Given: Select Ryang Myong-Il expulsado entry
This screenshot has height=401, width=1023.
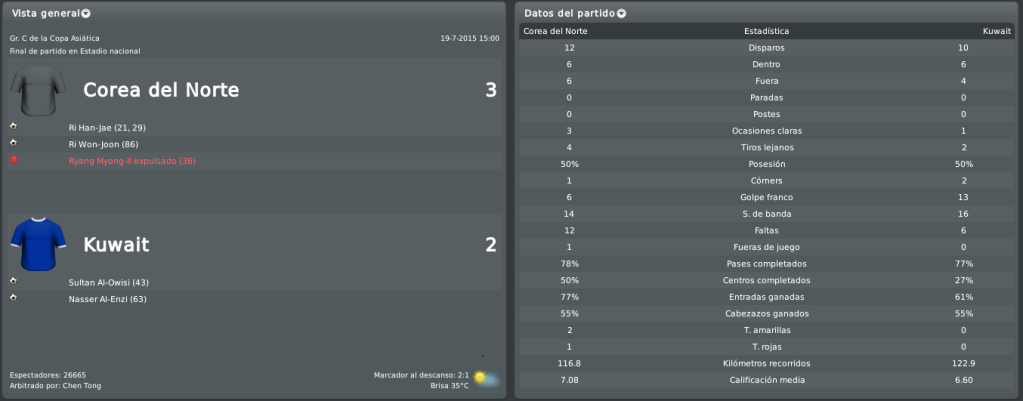Looking at the screenshot, I should [x=132, y=161].
